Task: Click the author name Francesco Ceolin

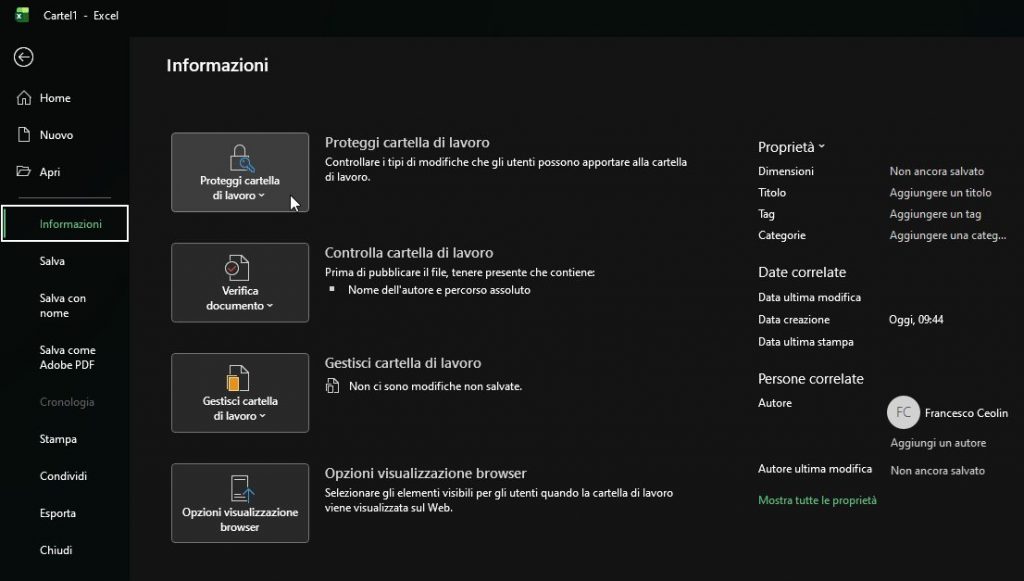Action: [x=966, y=413]
